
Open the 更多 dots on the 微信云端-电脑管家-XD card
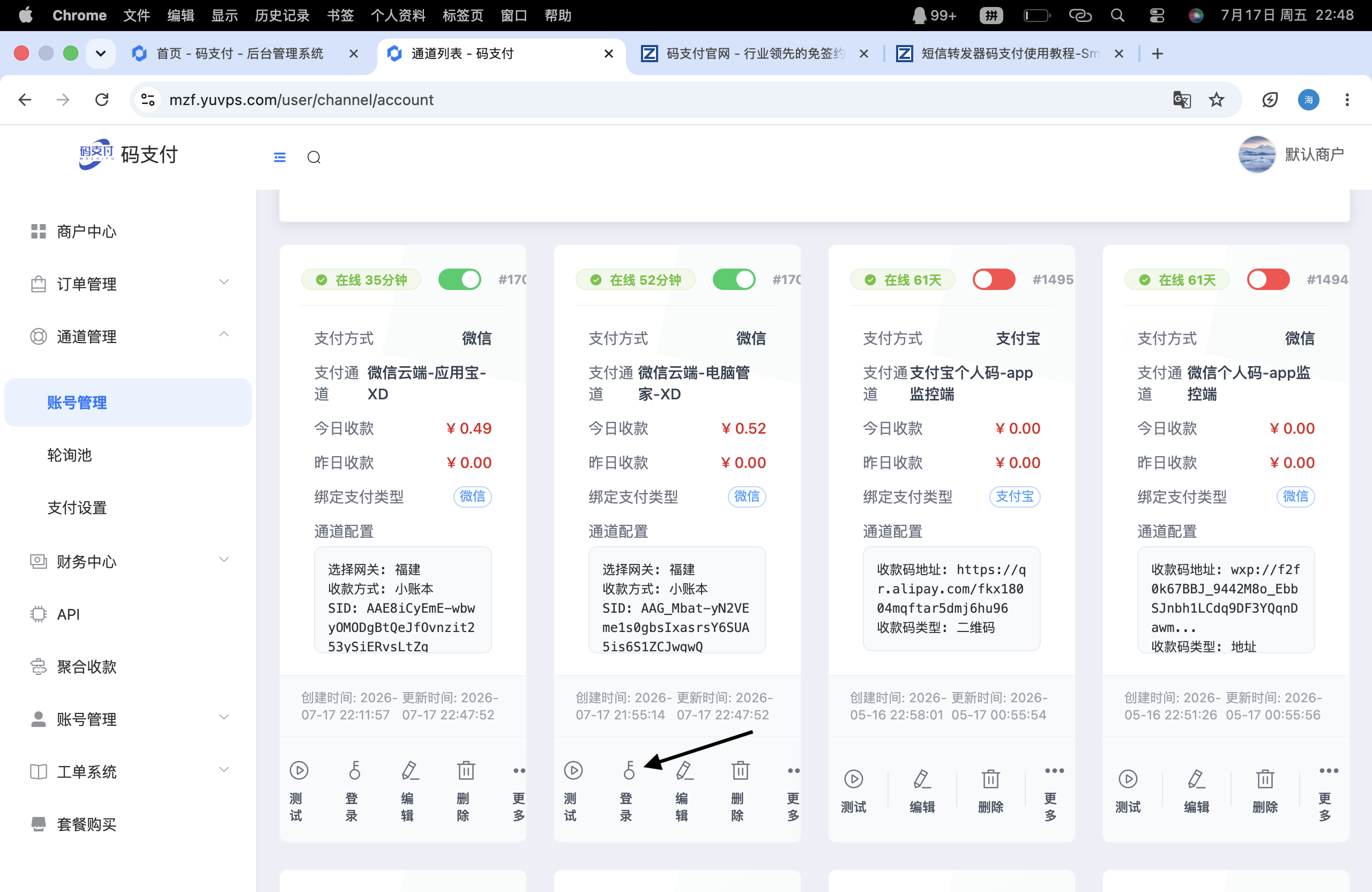pos(793,770)
